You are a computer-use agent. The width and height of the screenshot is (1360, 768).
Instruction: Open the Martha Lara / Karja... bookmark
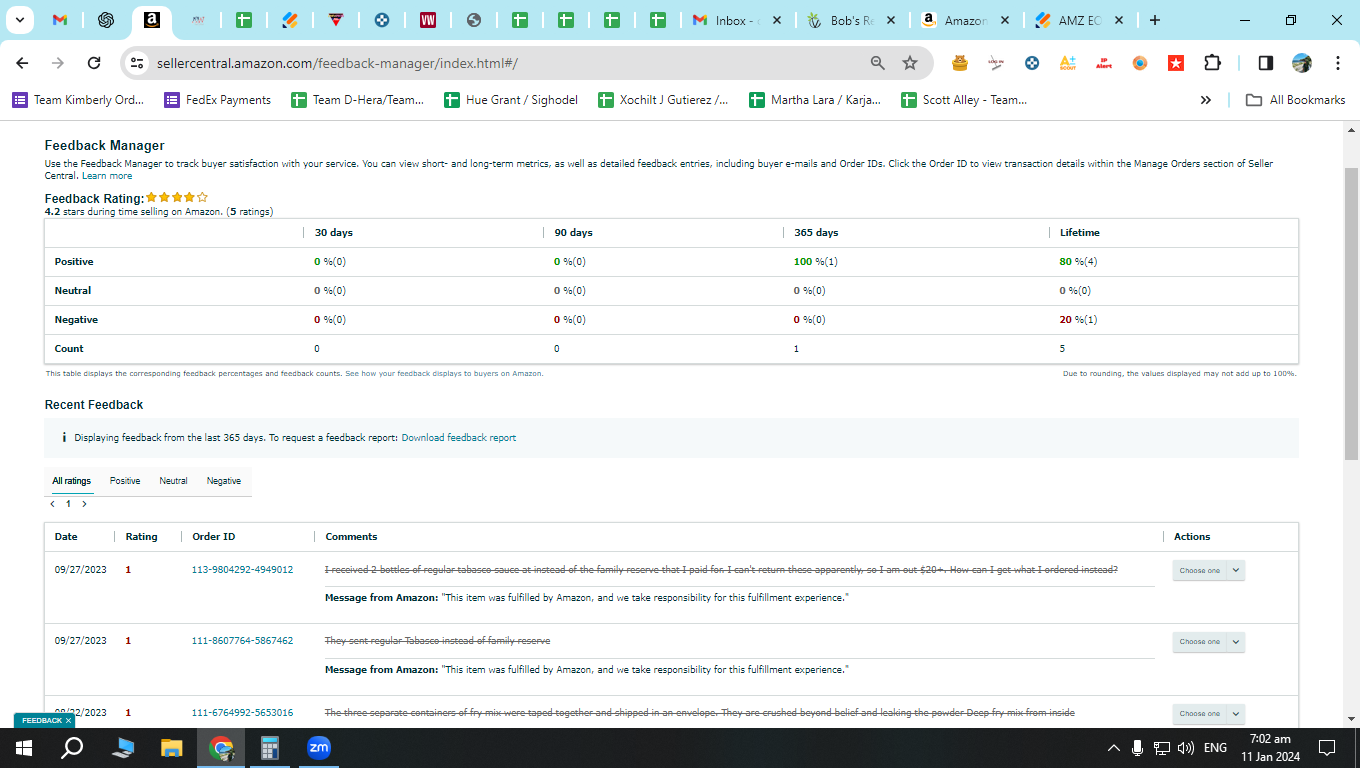coord(815,100)
